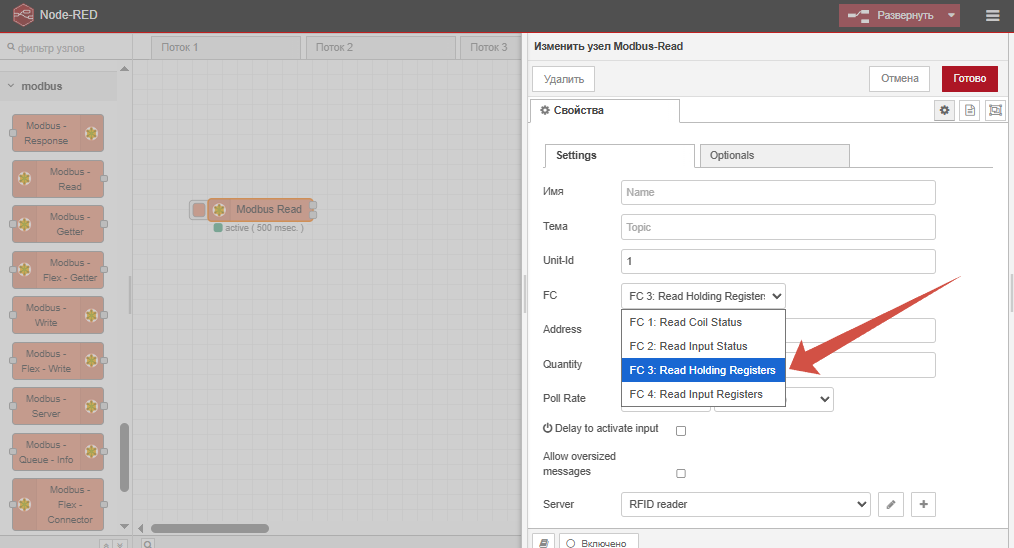Edit RFID reader server with pencil icon
The image size is (1014, 548).
[x=890, y=505]
